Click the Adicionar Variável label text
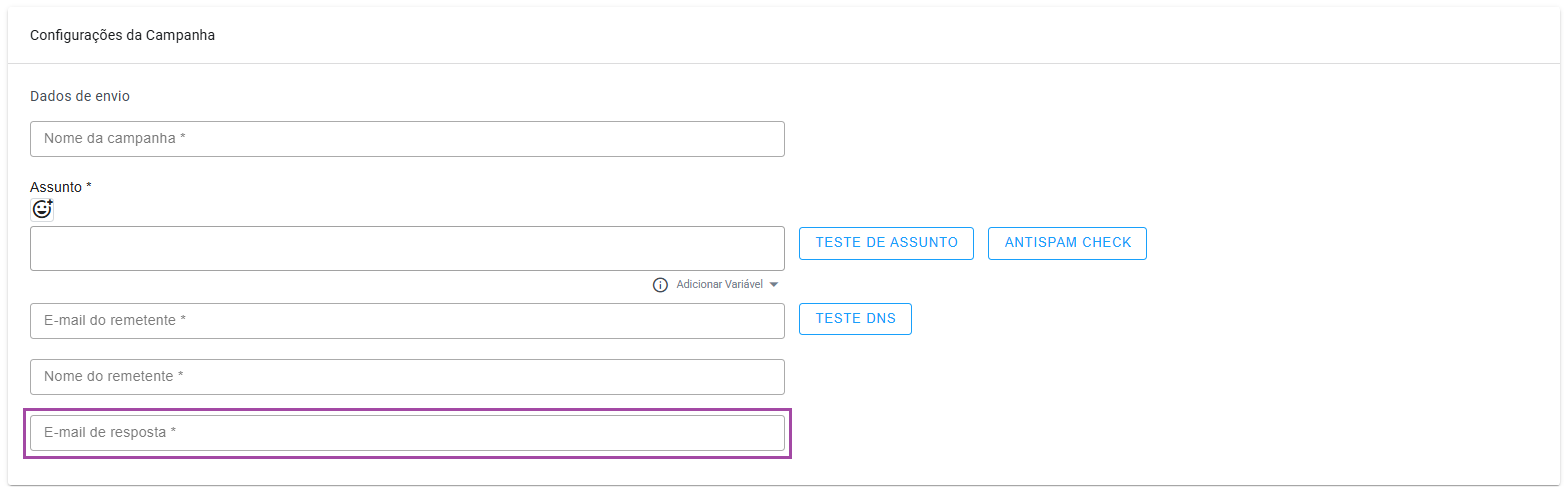This screenshot has width=1564, height=487. [719, 285]
